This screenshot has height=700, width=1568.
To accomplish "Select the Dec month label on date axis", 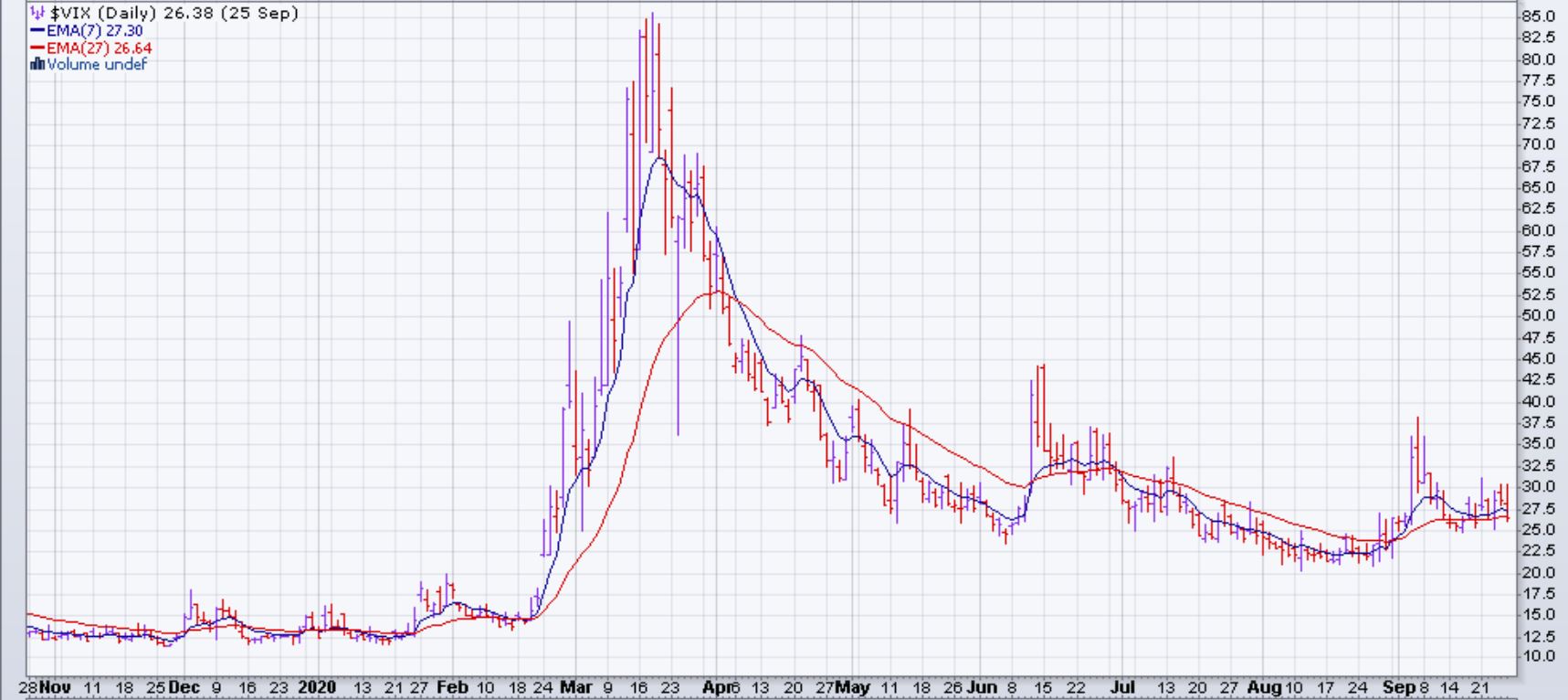I will click(x=184, y=687).
